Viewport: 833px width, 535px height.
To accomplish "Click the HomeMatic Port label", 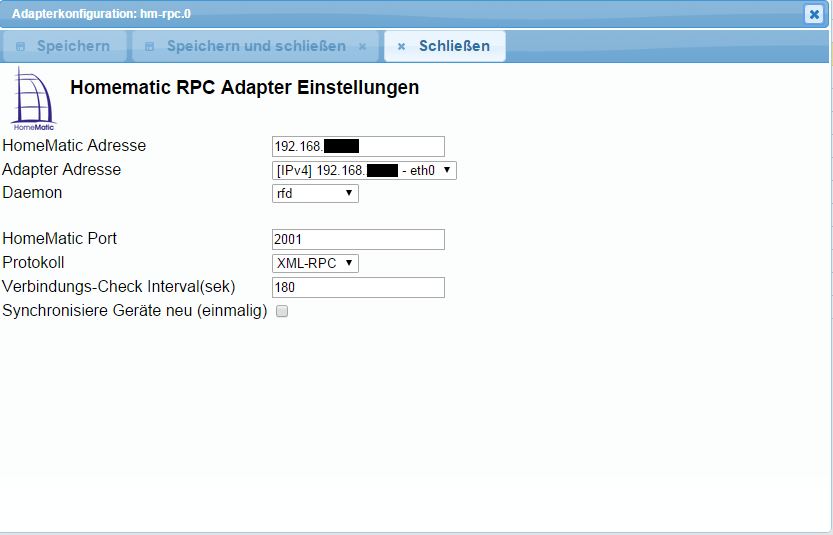I will tap(60, 239).
